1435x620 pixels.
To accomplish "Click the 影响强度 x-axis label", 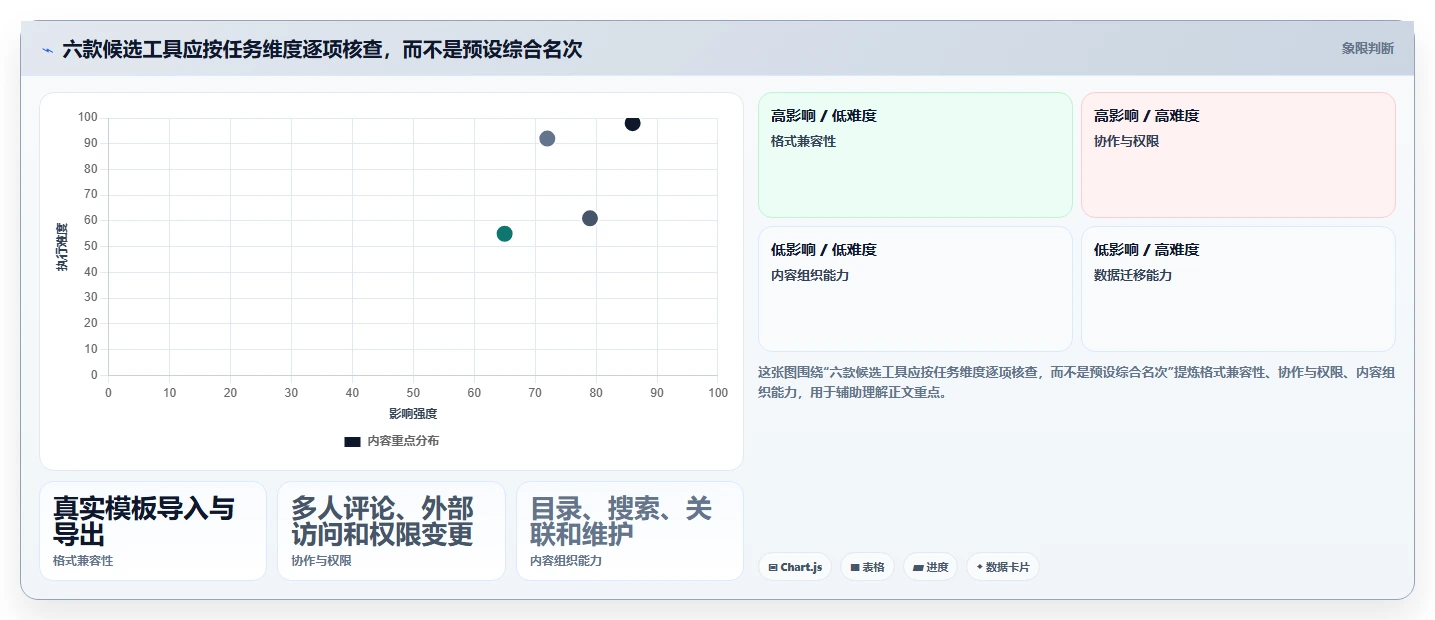I will coord(413,413).
